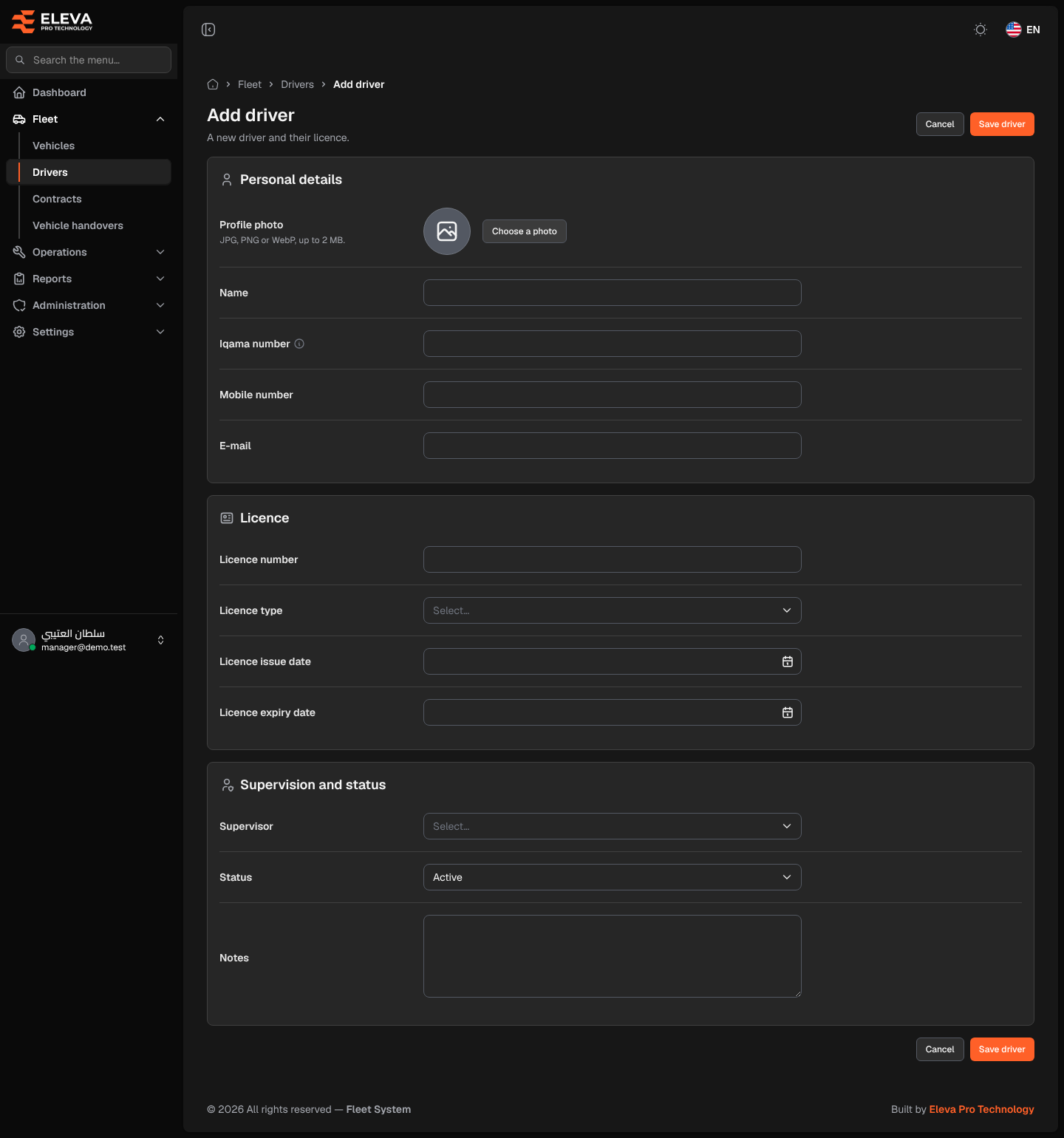Click the Dashboard house icon
This screenshot has width=1064, height=1138.
[19, 92]
